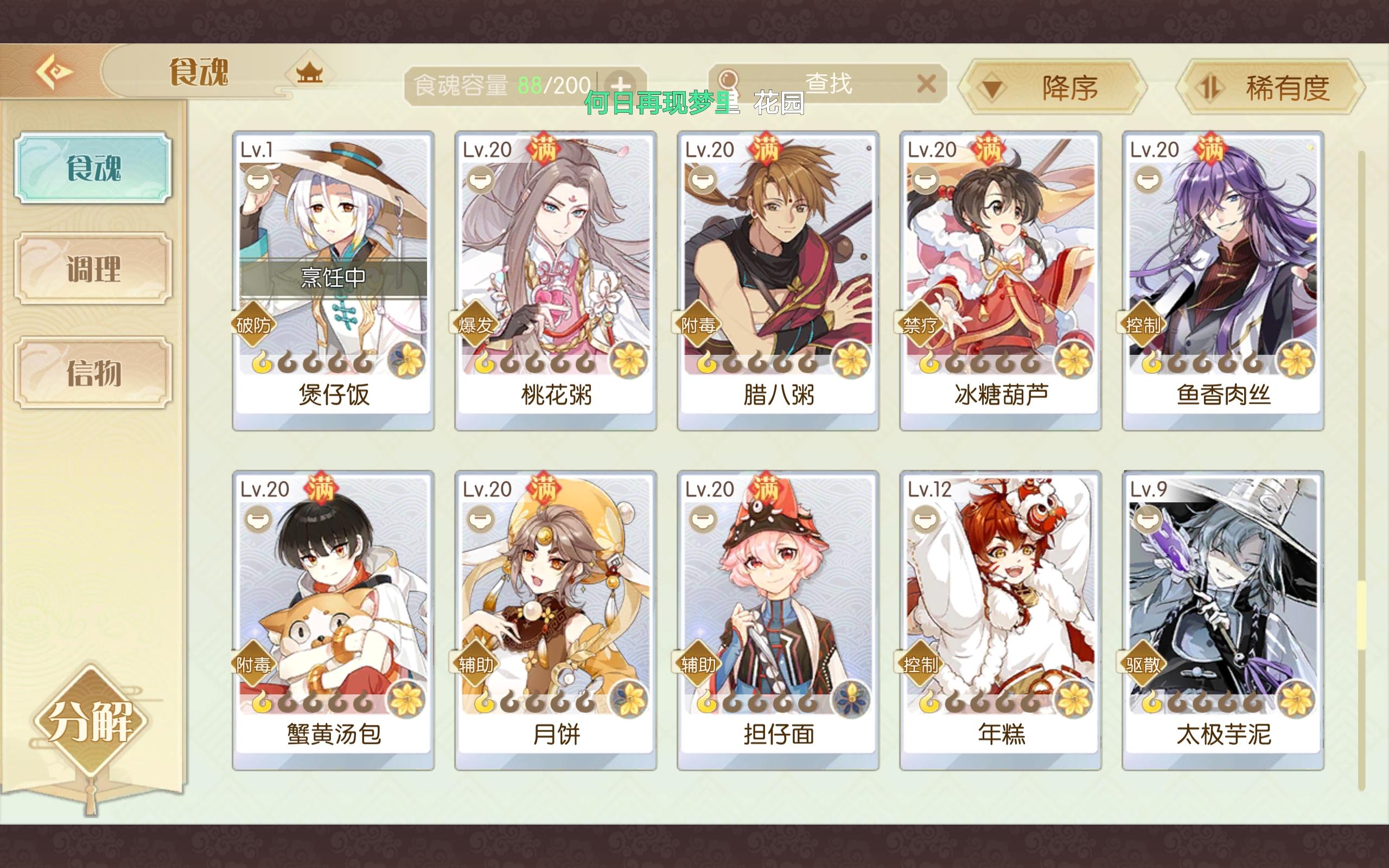This screenshot has height=868, width=1389.
Task: Toggle sort order 降序 button
Action: click(x=1053, y=88)
